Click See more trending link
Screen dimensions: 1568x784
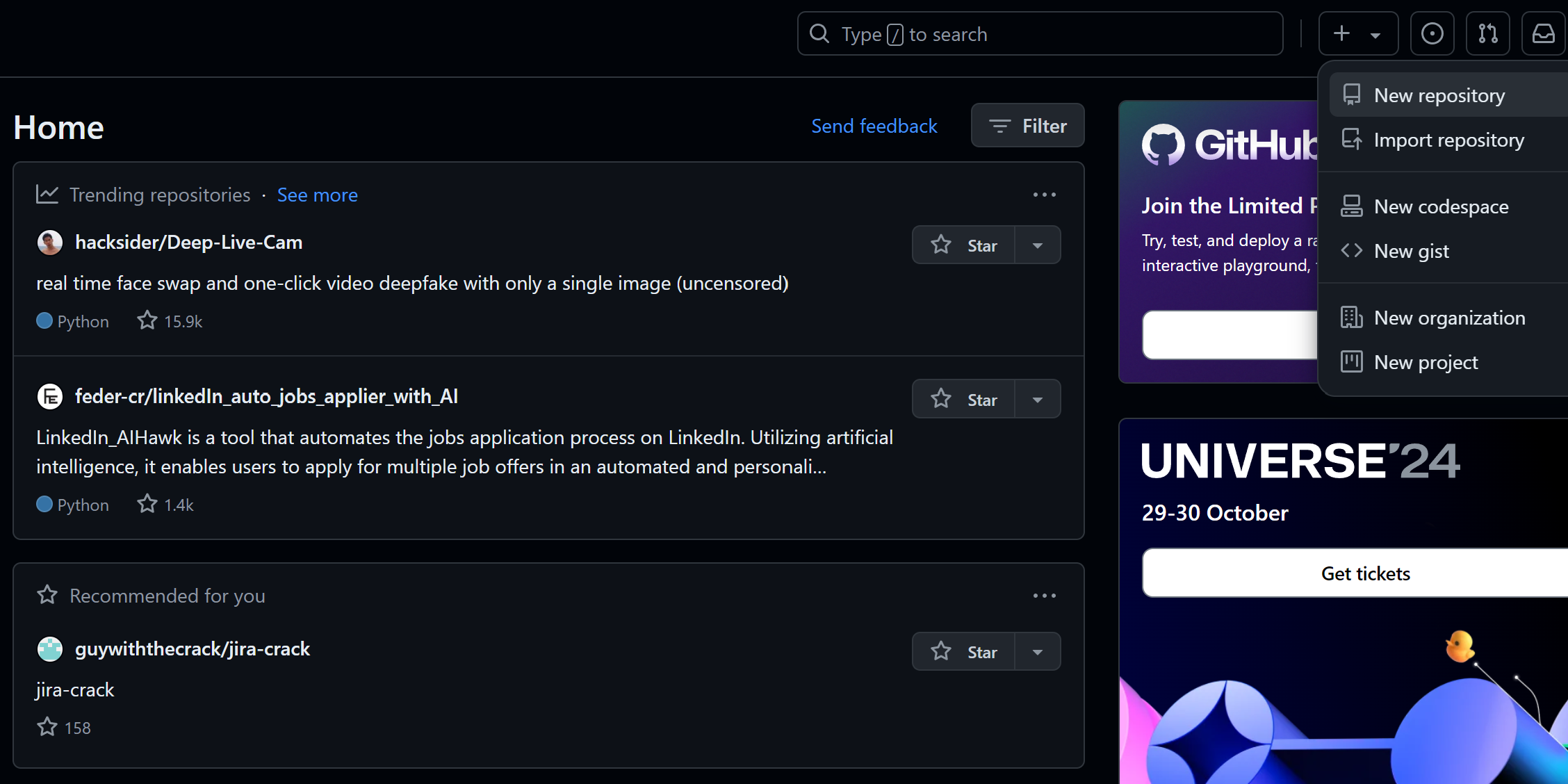click(317, 195)
